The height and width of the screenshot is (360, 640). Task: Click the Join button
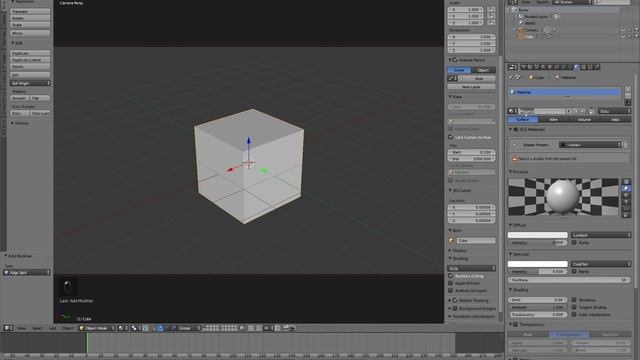pos(30,75)
